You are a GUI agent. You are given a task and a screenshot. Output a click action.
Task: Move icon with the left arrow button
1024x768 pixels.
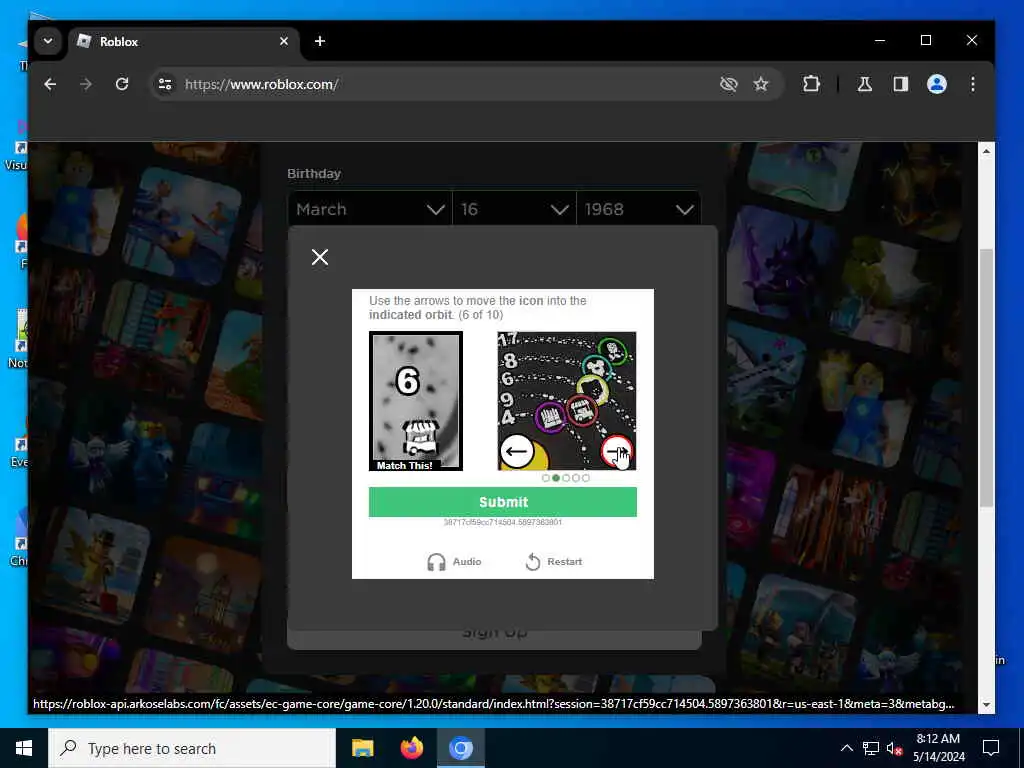pyautogui.click(x=517, y=451)
